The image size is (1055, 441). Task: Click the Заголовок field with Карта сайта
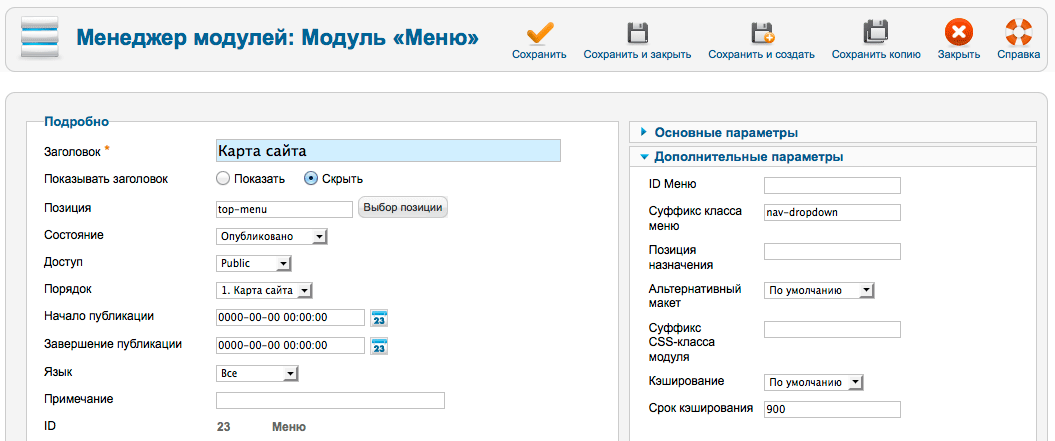point(388,151)
